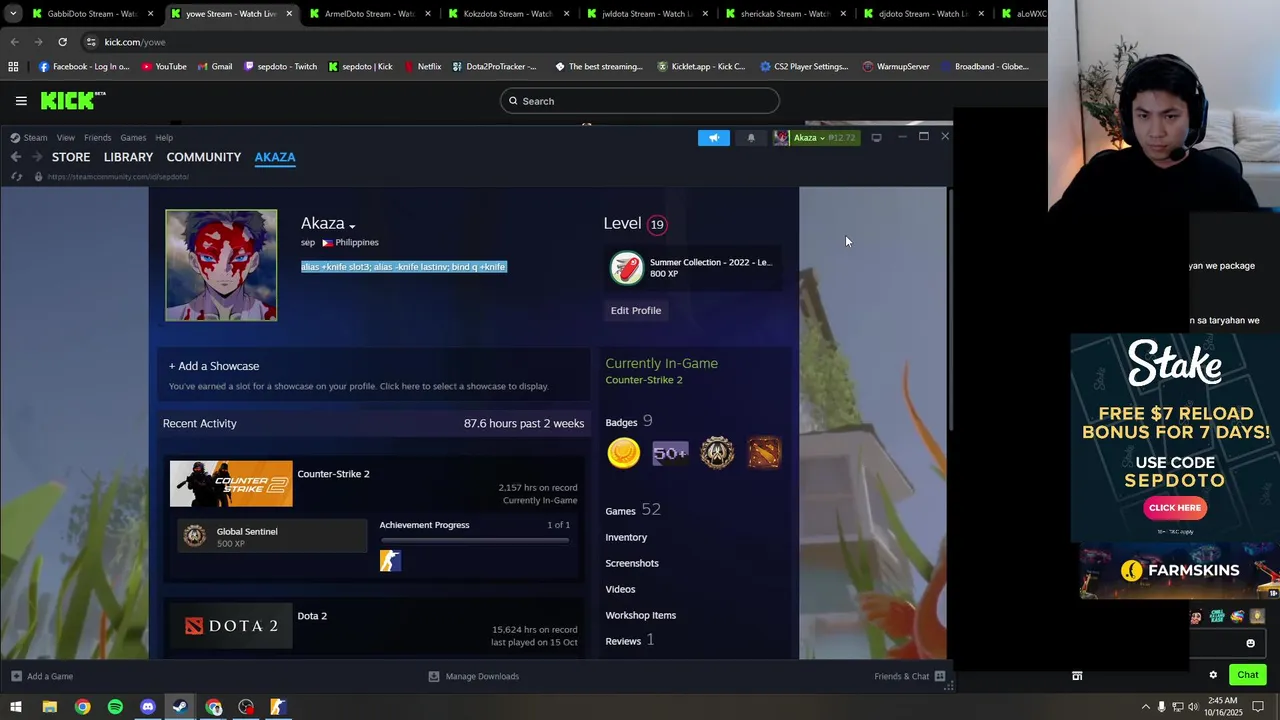Open the Dota2ProTracker bookmark
1280x720 pixels.
click(x=493, y=67)
